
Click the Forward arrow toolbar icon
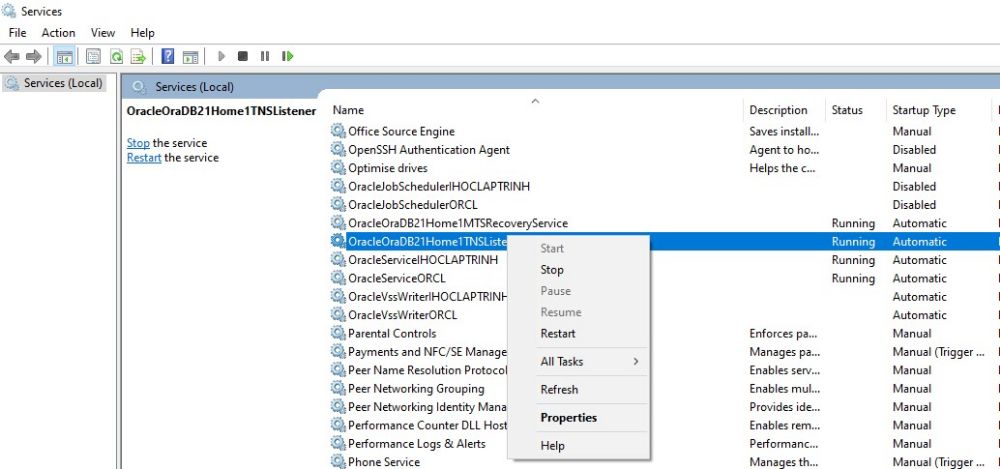[33, 57]
